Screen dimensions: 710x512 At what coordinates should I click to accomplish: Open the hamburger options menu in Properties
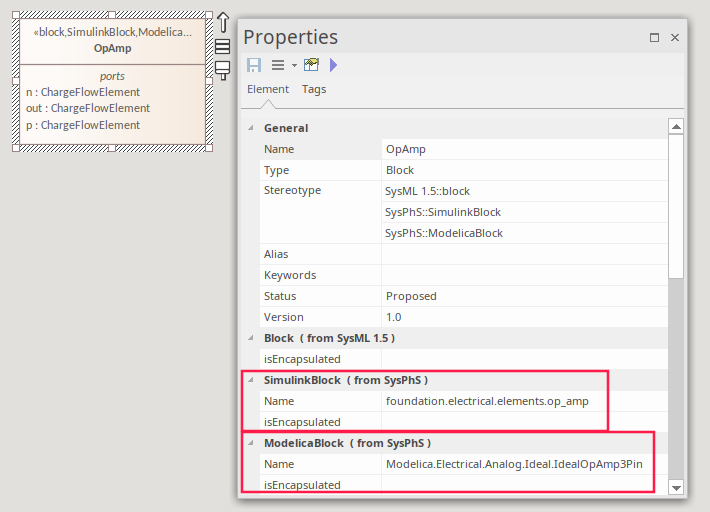[x=278, y=65]
